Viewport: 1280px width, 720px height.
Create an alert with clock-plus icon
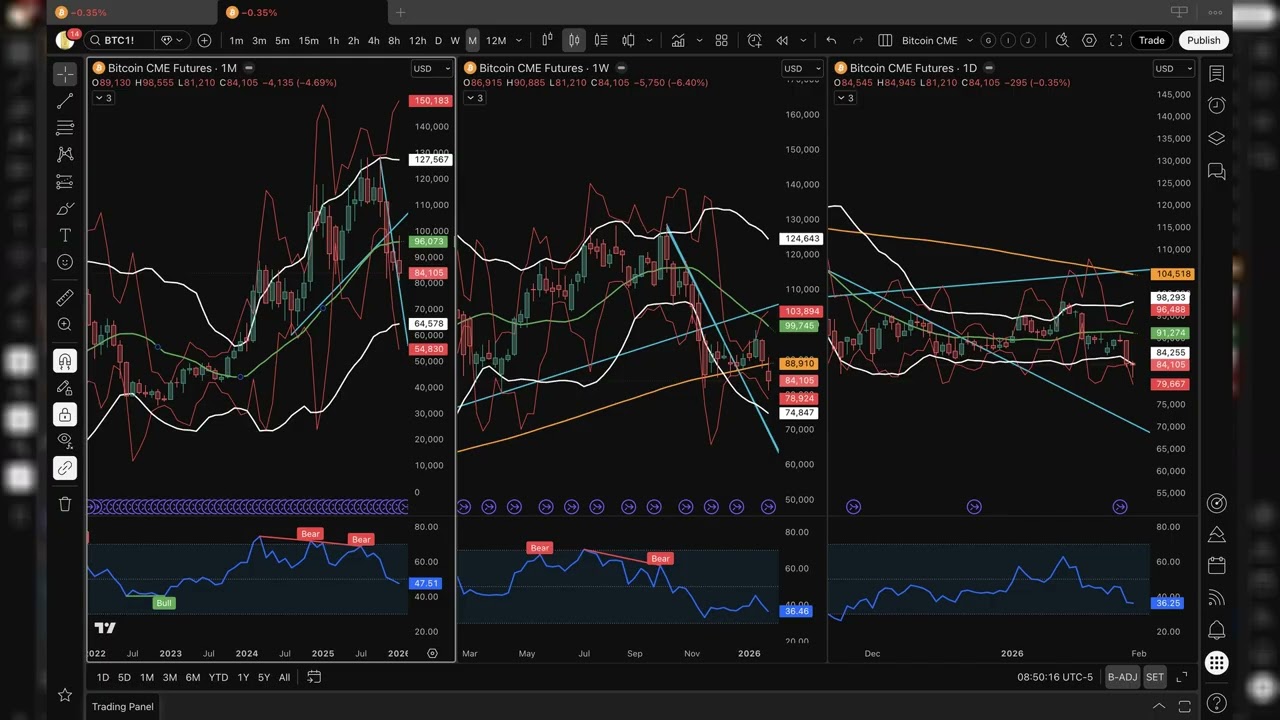(755, 40)
